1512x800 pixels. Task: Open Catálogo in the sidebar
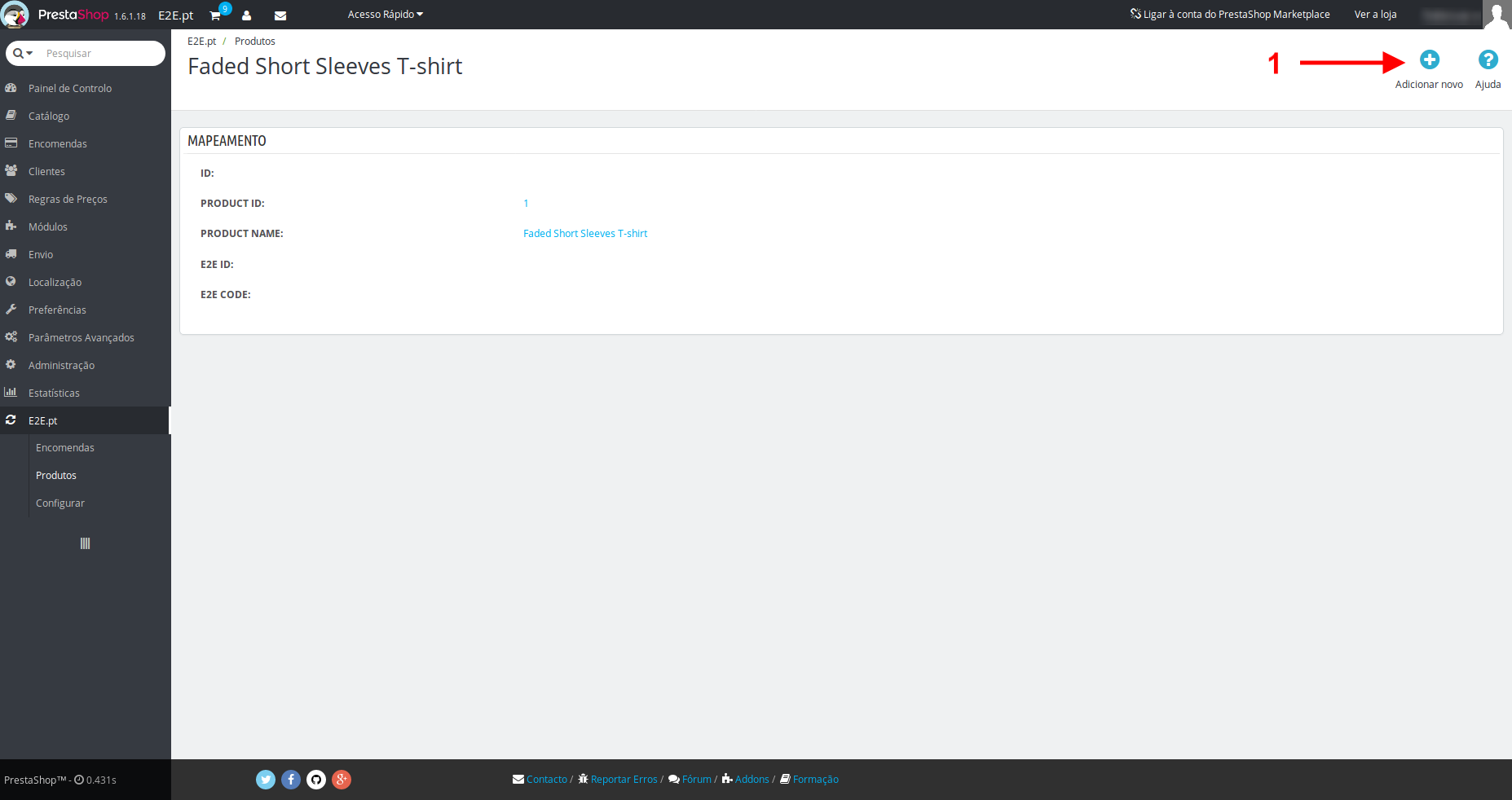tap(49, 116)
